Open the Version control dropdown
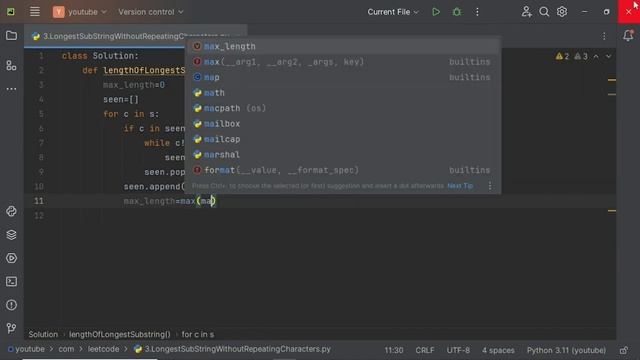Viewport: 640px width, 360px height. [151, 12]
